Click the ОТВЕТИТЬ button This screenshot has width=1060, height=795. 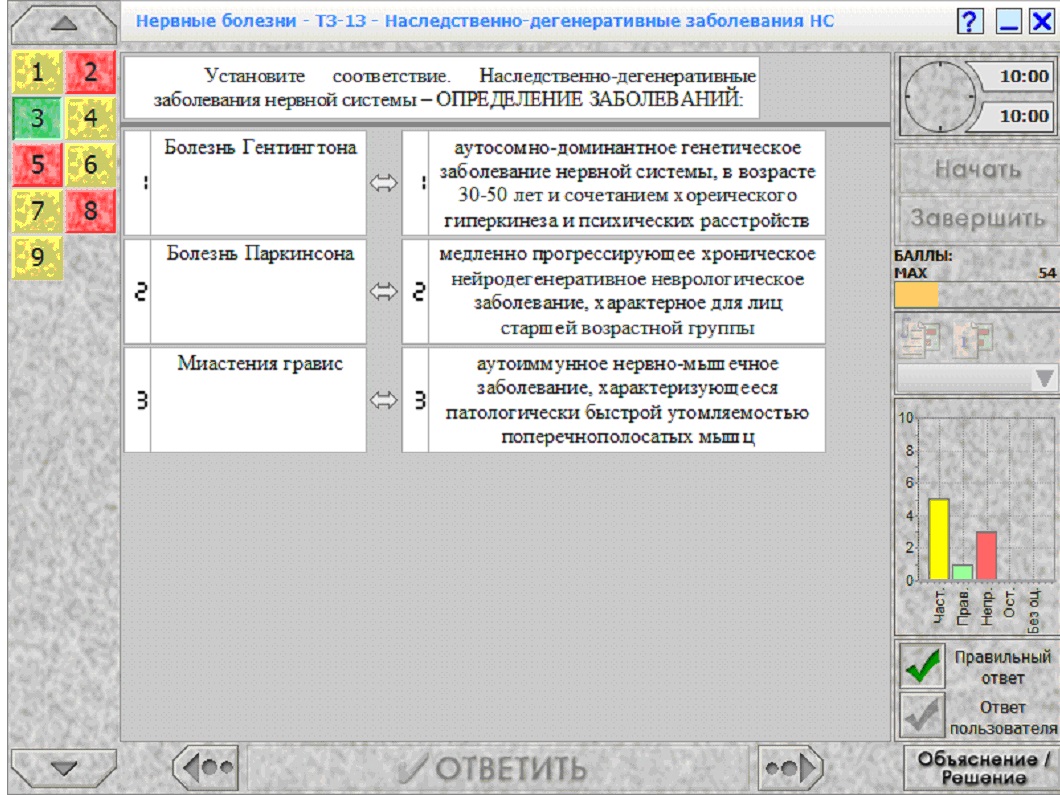coord(499,768)
